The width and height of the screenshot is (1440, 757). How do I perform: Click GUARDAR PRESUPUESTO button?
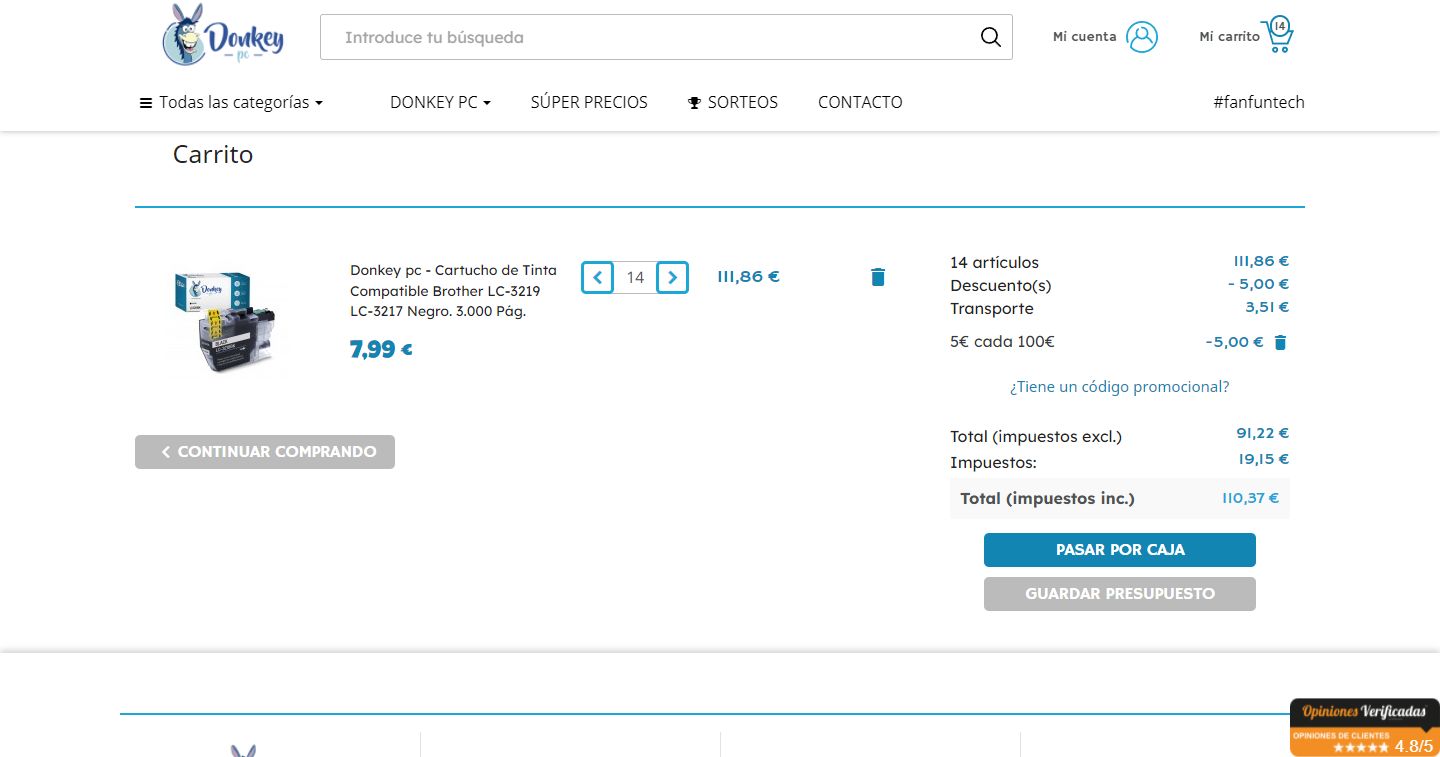[x=1119, y=593]
